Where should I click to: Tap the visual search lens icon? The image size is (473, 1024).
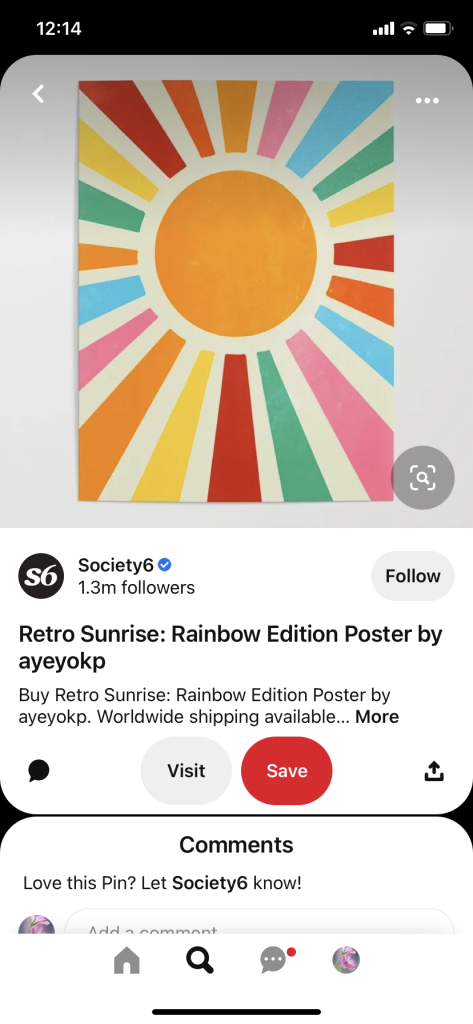pos(423,478)
